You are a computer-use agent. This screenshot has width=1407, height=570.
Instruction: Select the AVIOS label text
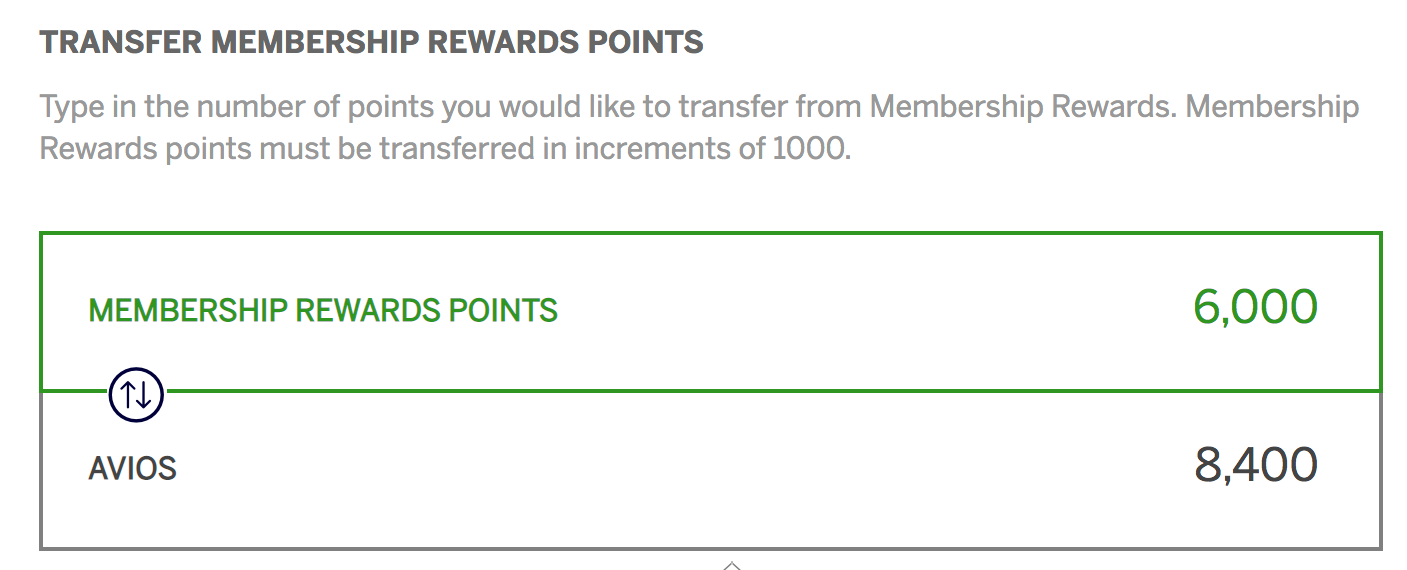click(x=132, y=468)
